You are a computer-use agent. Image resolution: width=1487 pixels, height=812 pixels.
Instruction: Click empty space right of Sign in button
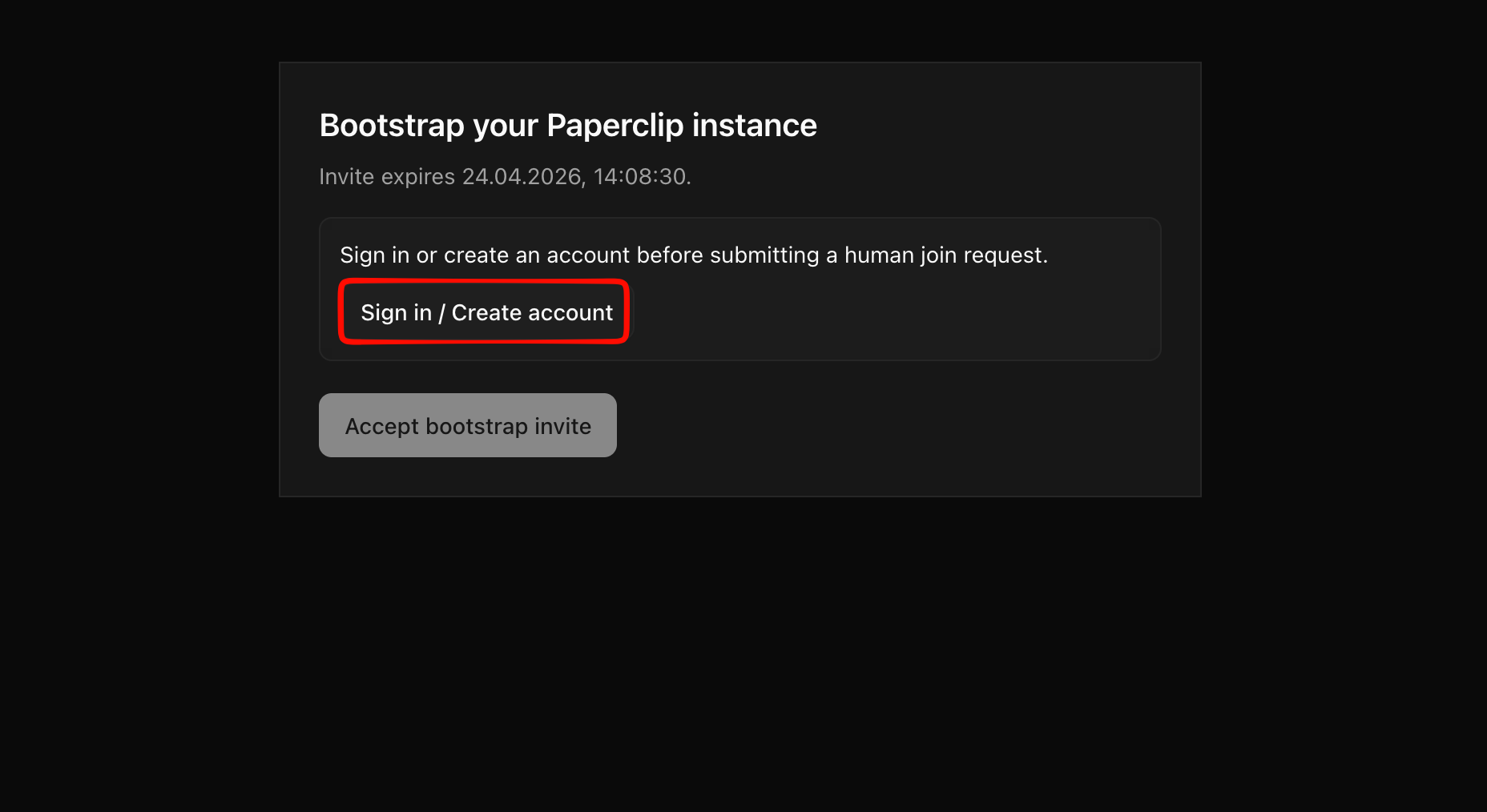pyautogui.click(x=881, y=312)
